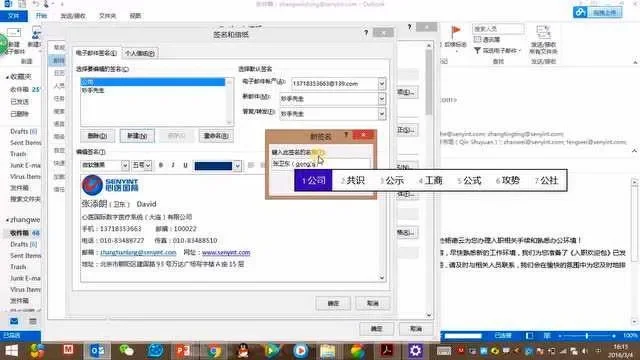Open the font size dropdown
This screenshot has height=360, width=640.
[148, 165]
